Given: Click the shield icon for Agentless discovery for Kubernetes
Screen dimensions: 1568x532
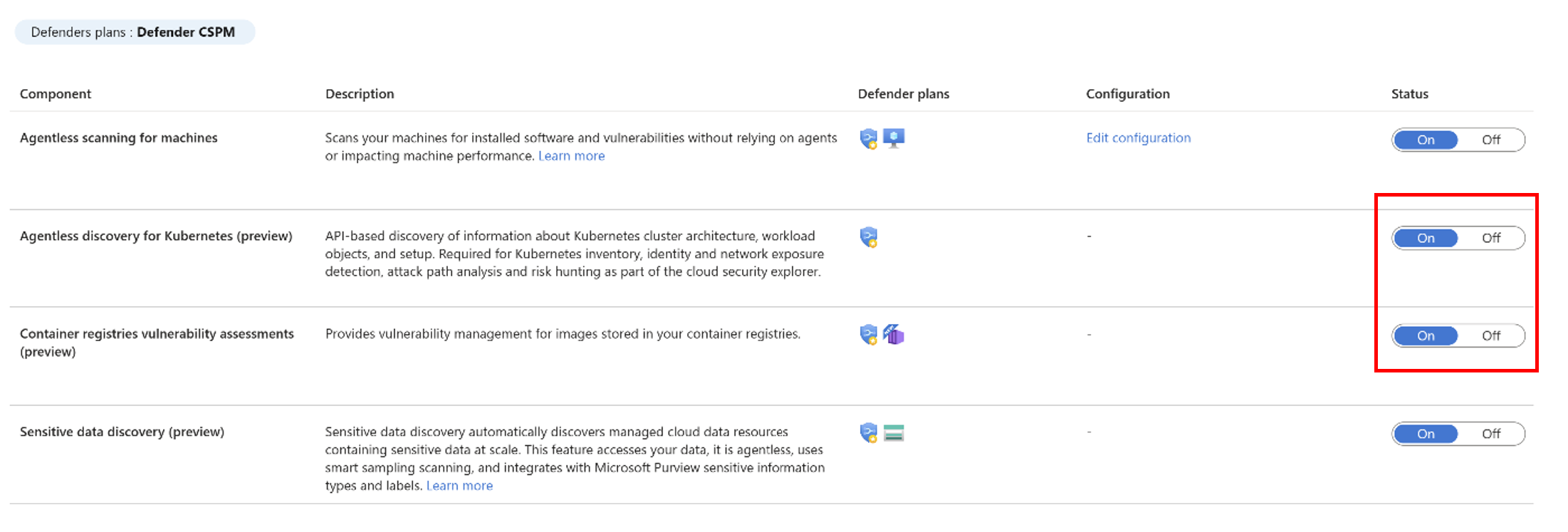Looking at the screenshot, I should 869,236.
